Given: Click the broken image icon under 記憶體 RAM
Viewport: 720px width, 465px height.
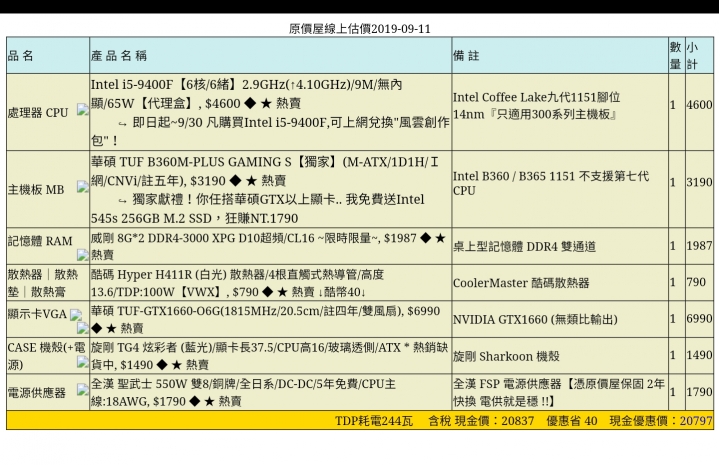Looking at the screenshot, I should [83, 255].
